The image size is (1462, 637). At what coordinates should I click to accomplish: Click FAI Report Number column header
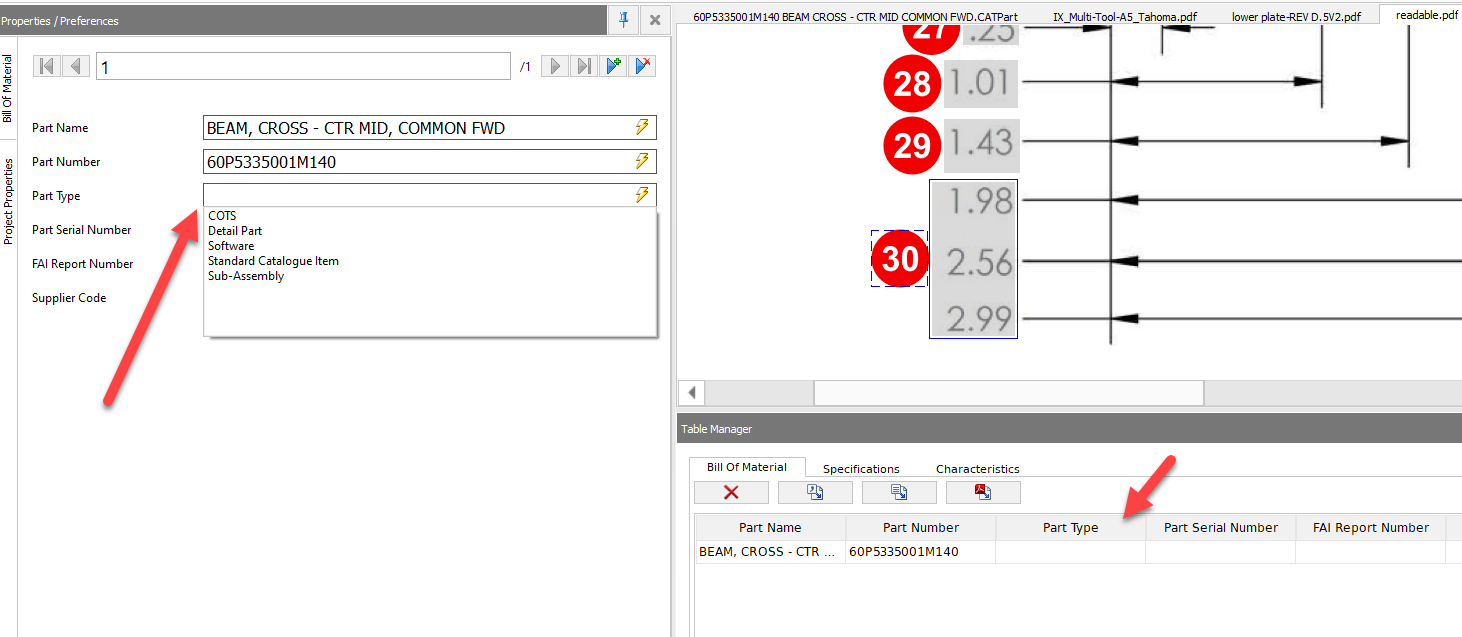[1371, 527]
